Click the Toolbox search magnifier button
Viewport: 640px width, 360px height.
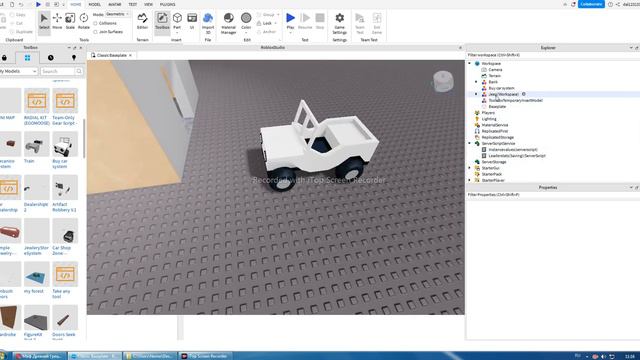click(x=79, y=71)
